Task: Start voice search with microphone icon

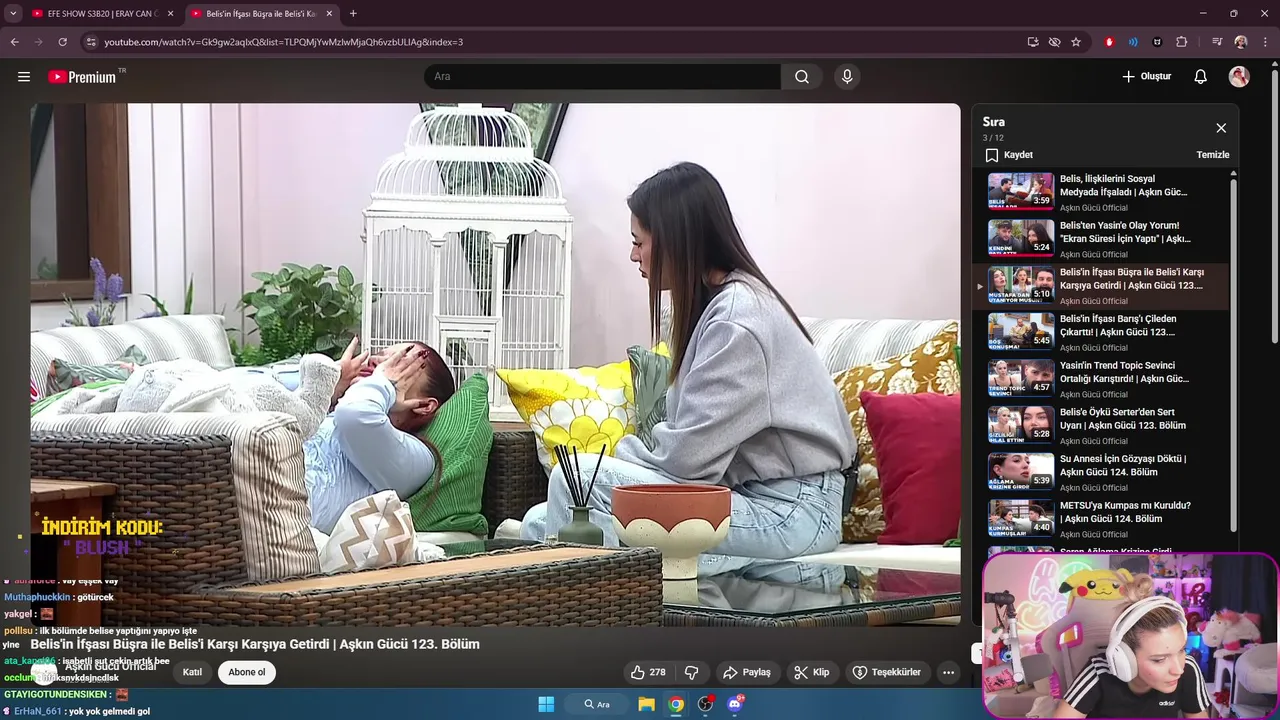Action: click(847, 77)
